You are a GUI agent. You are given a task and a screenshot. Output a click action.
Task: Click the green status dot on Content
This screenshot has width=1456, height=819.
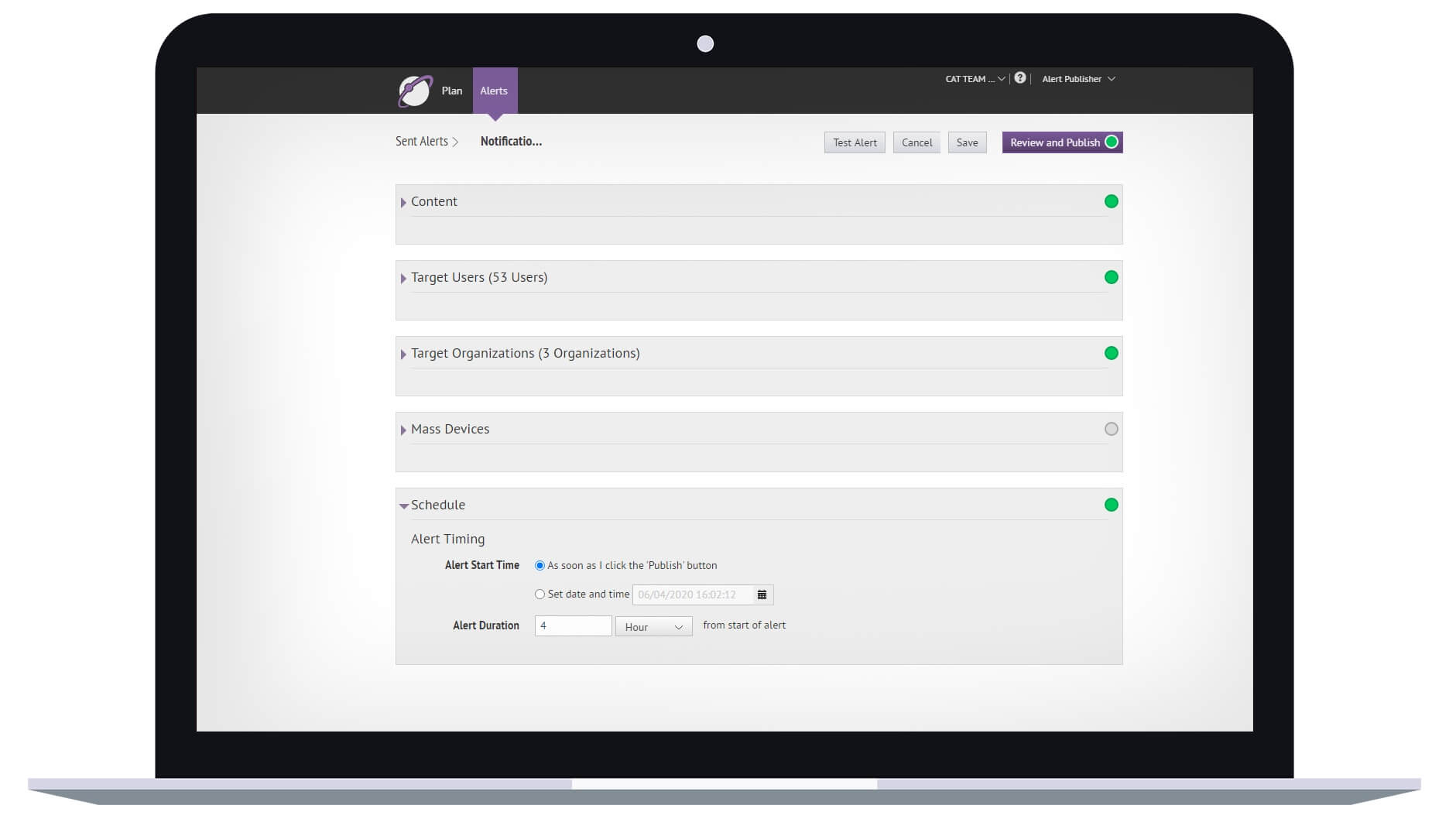click(1111, 201)
